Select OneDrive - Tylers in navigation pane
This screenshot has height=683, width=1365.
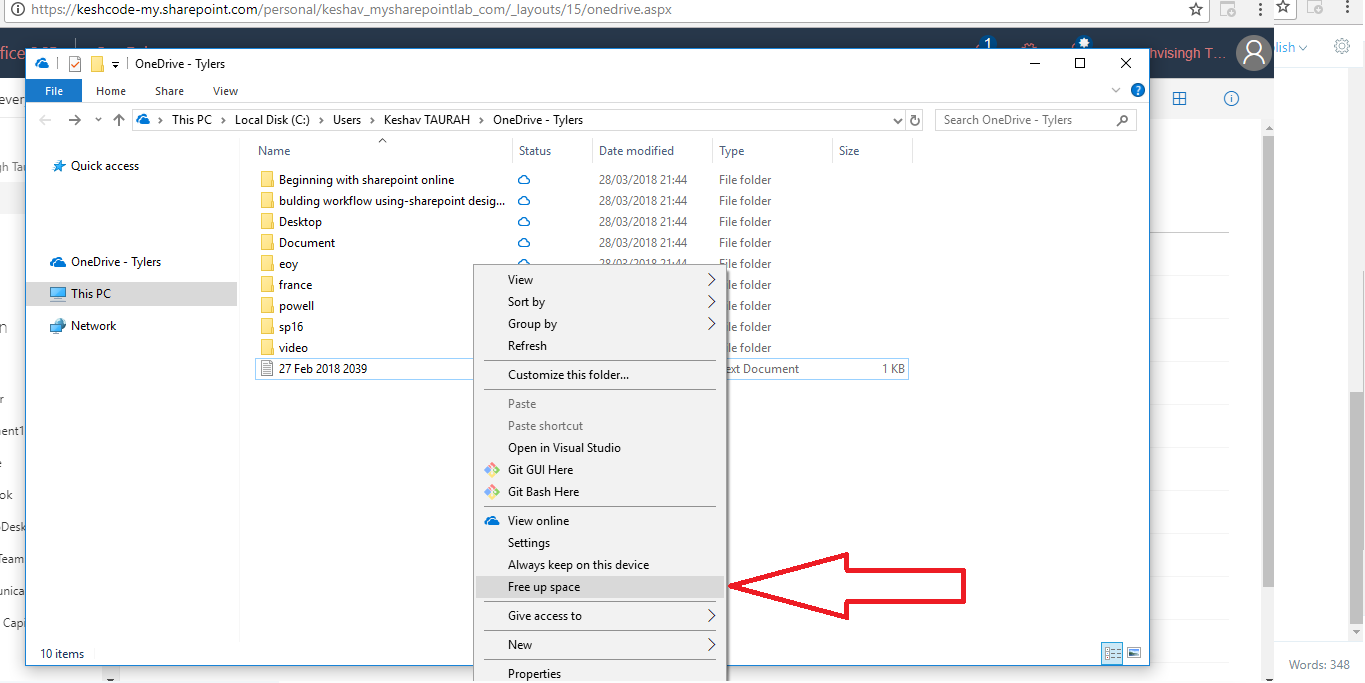(x=116, y=262)
